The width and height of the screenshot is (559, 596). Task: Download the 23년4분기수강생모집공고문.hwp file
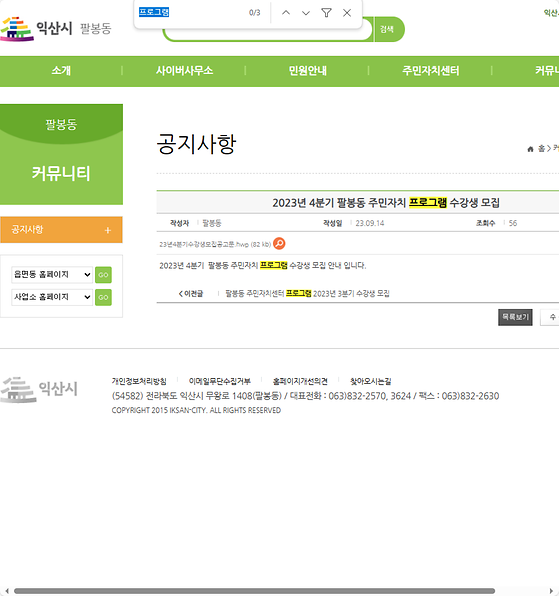pyautogui.click(x=215, y=244)
